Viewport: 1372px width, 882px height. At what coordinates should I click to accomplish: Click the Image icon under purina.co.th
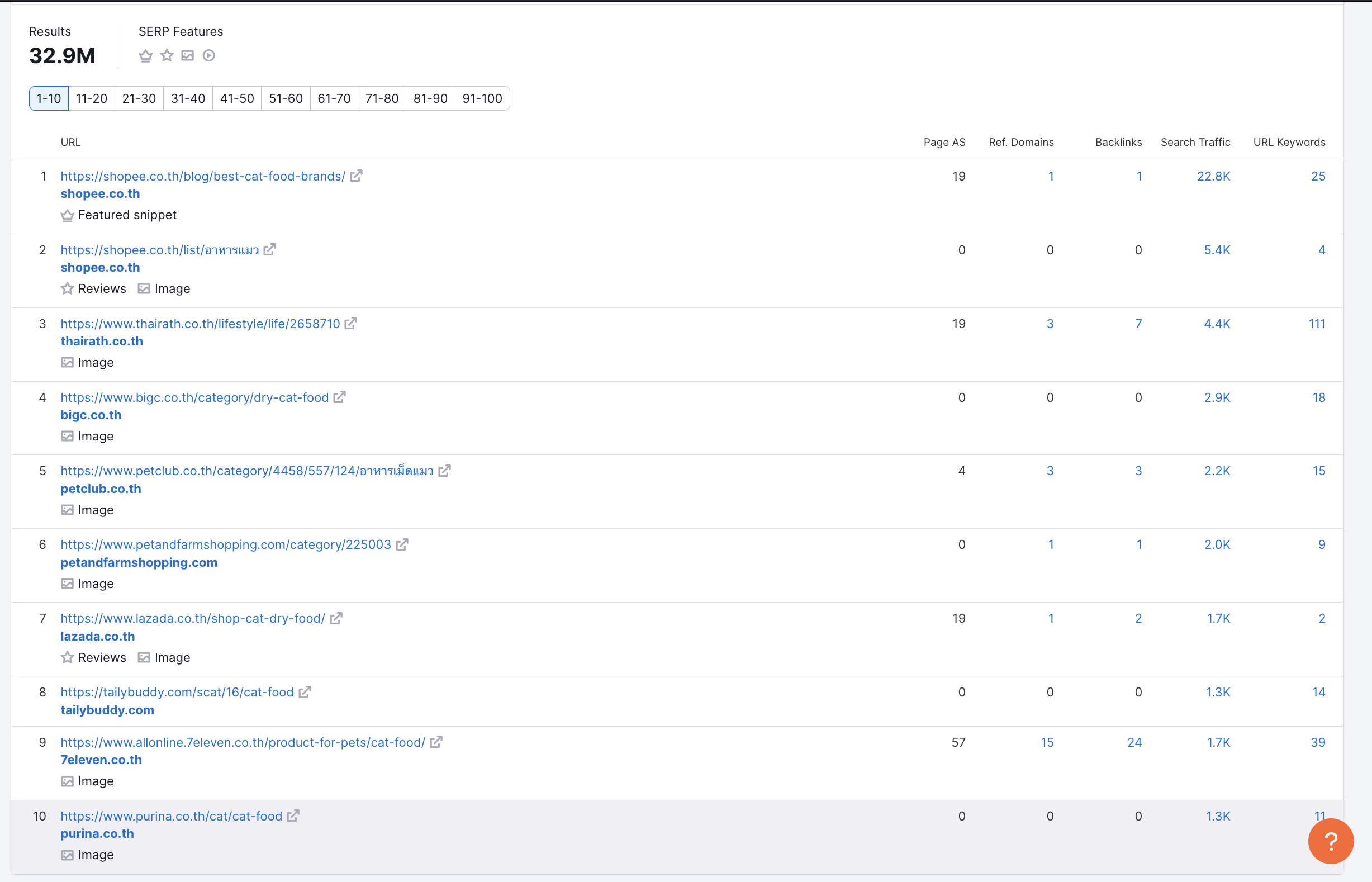click(68, 855)
